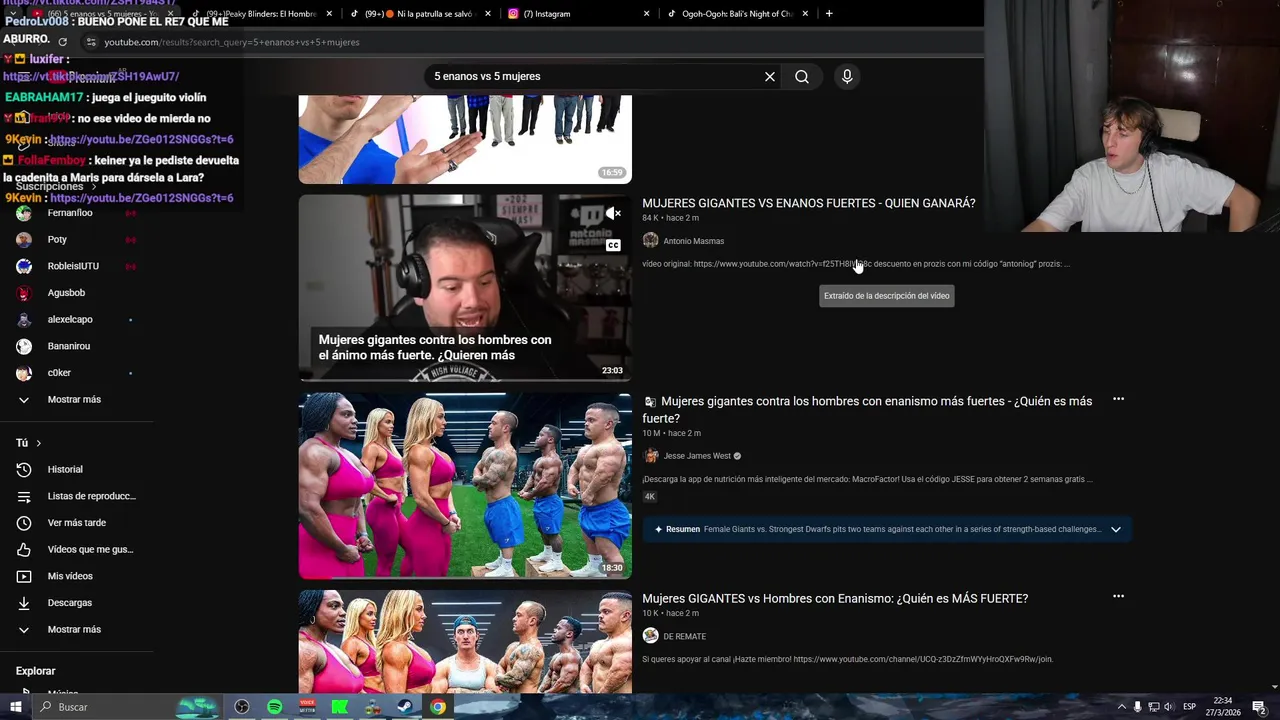Open the Explorar section heading
Image resolution: width=1280 pixels, height=720 pixels.
pyautogui.click(x=36, y=671)
